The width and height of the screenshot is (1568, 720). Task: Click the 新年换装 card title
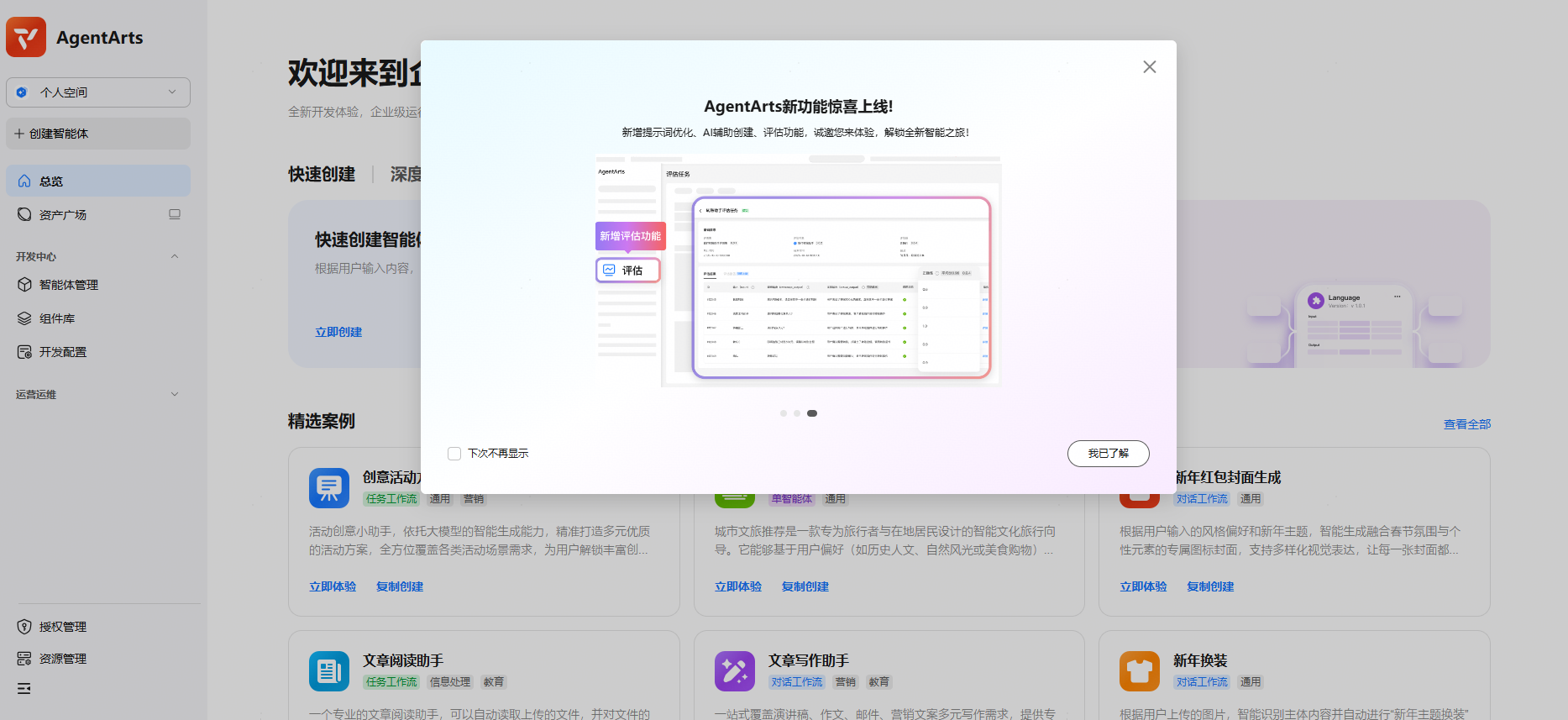point(1200,660)
